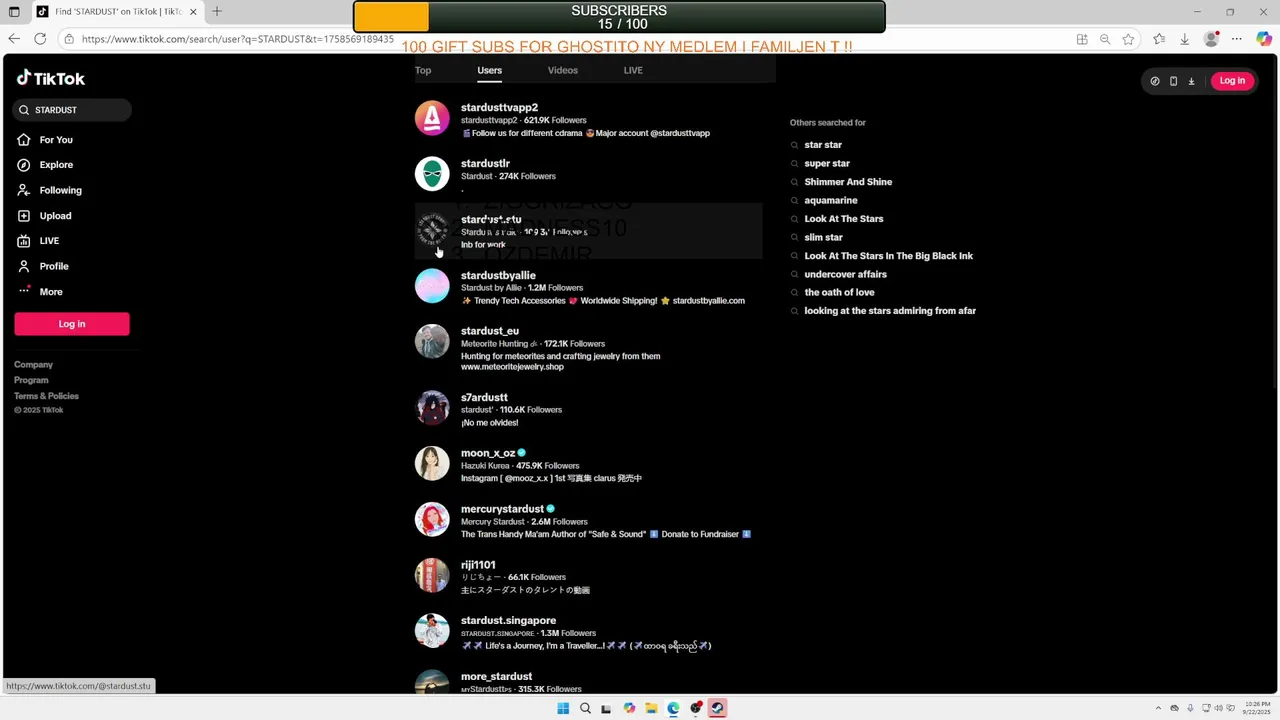This screenshot has height=720, width=1280.
Task: Click the browser address bar URL
Action: (x=237, y=39)
